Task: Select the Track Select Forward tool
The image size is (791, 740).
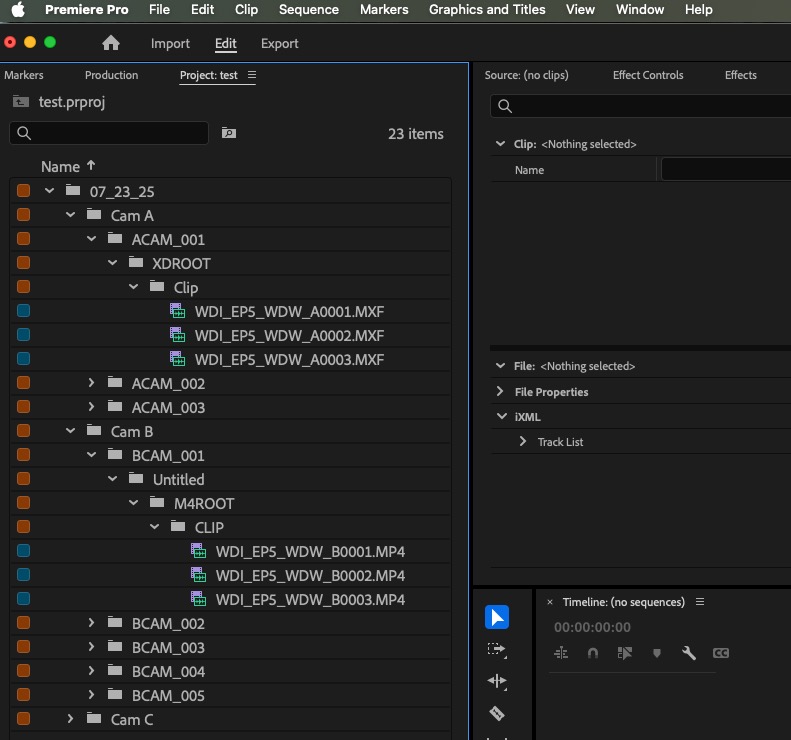Action: [497, 649]
